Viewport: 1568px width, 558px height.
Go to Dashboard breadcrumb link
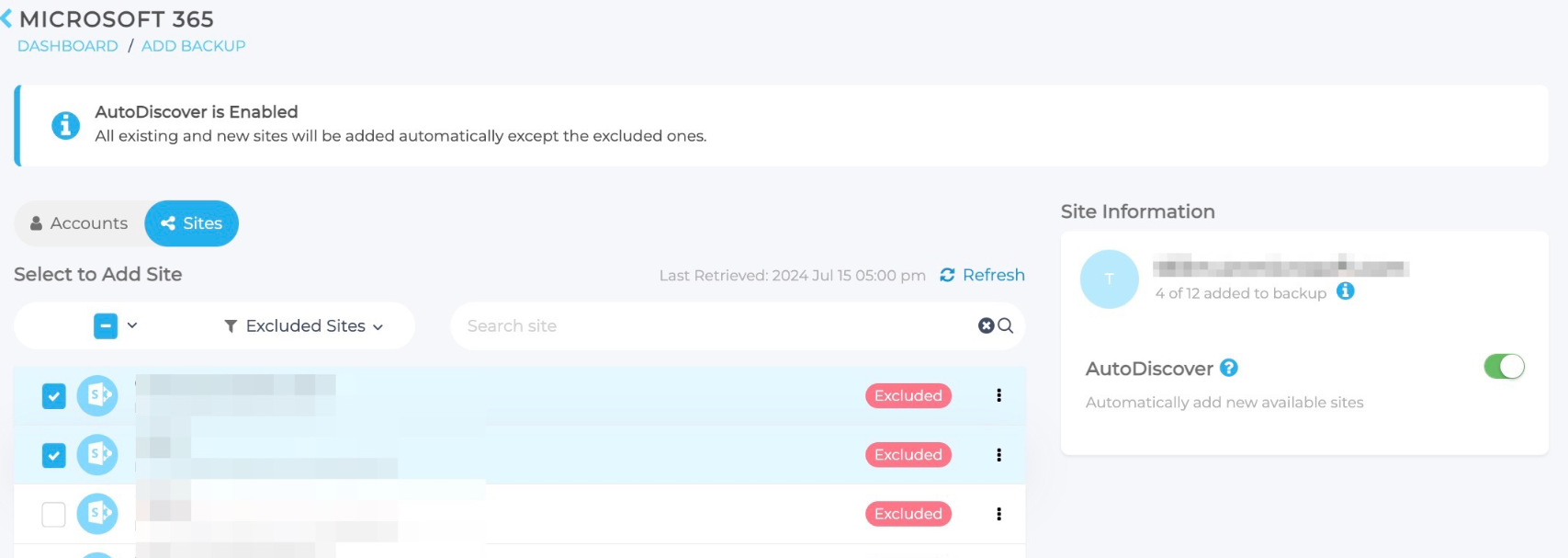point(68,46)
